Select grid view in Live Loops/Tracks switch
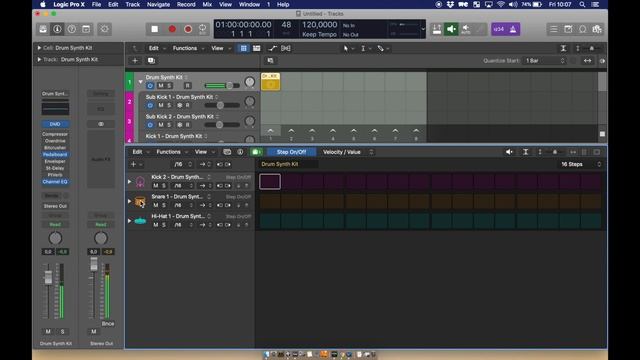This screenshot has height=360, width=640. [243, 48]
